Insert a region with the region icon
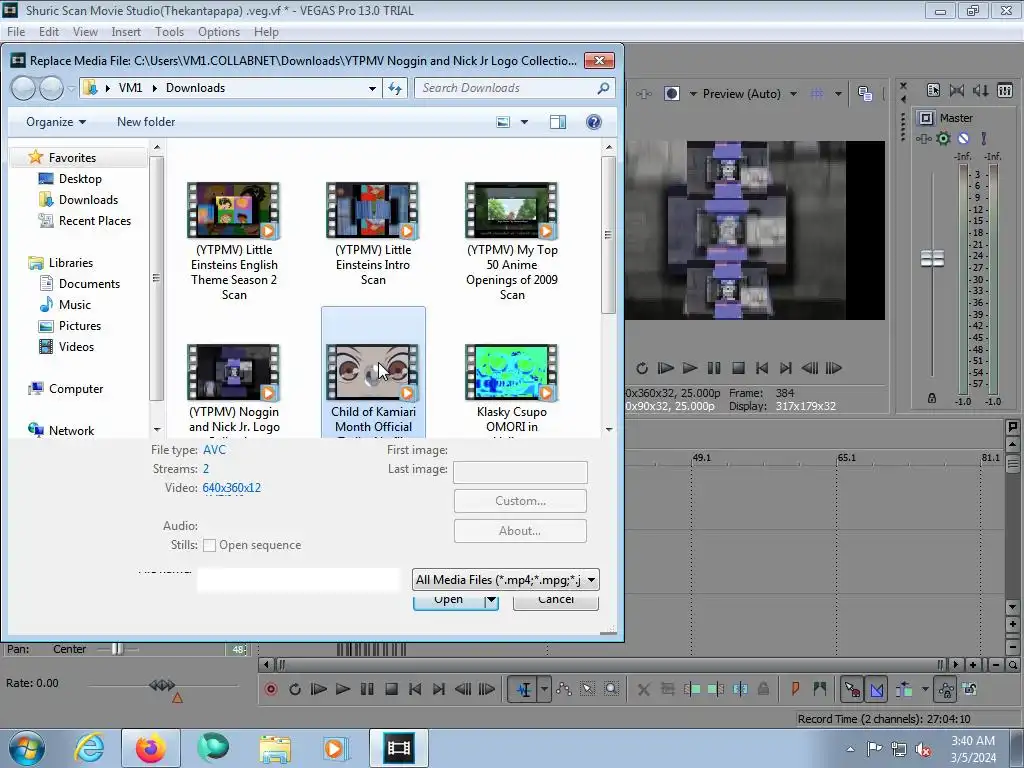1024x768 pixels. (820, 689)
